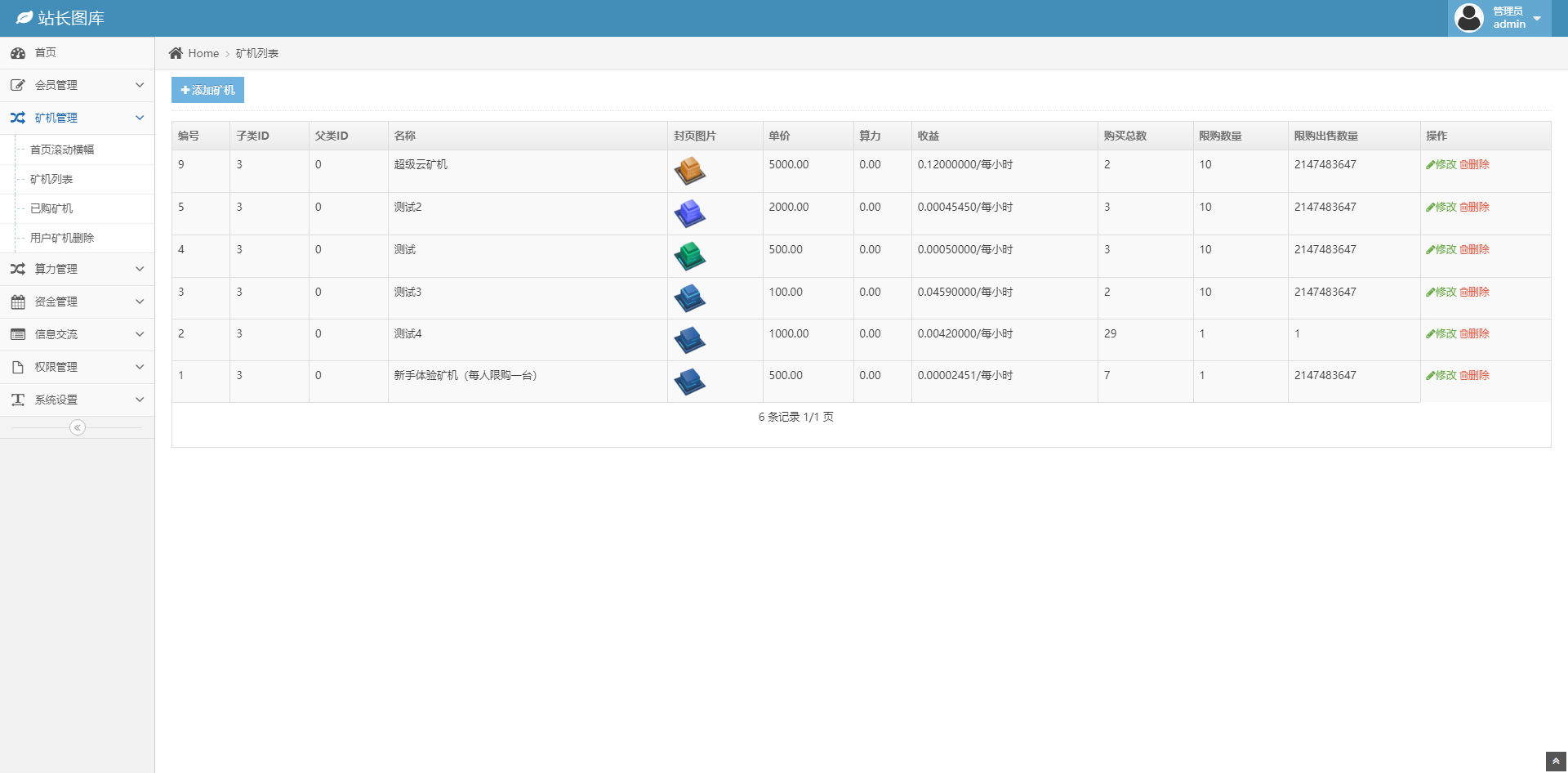Click the green miner image for 测试
Viewport: 1568px width, 773px height.
pos(689,256)
